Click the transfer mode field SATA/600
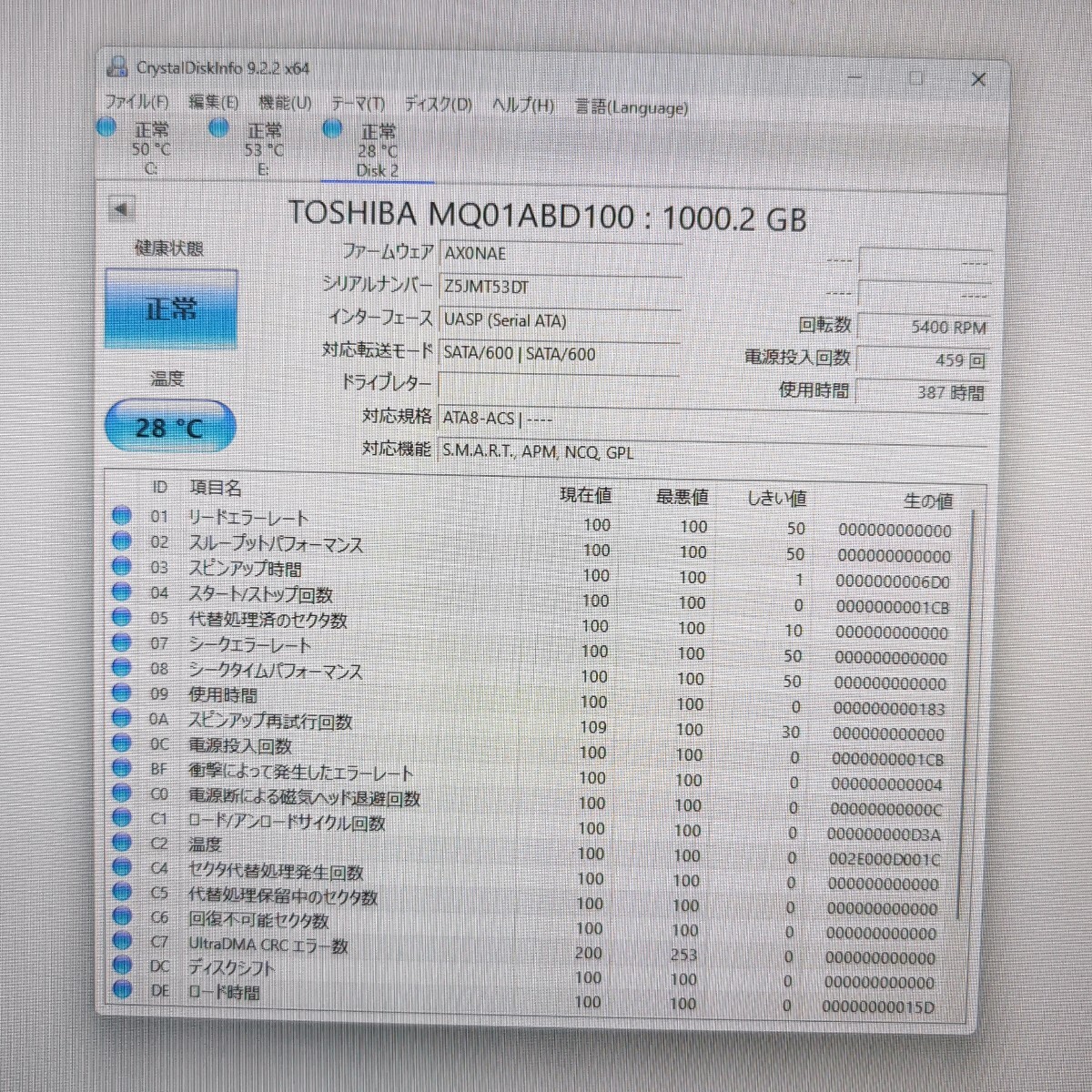The width and height of the screenshot is (1092, 1092). (560, 354)
